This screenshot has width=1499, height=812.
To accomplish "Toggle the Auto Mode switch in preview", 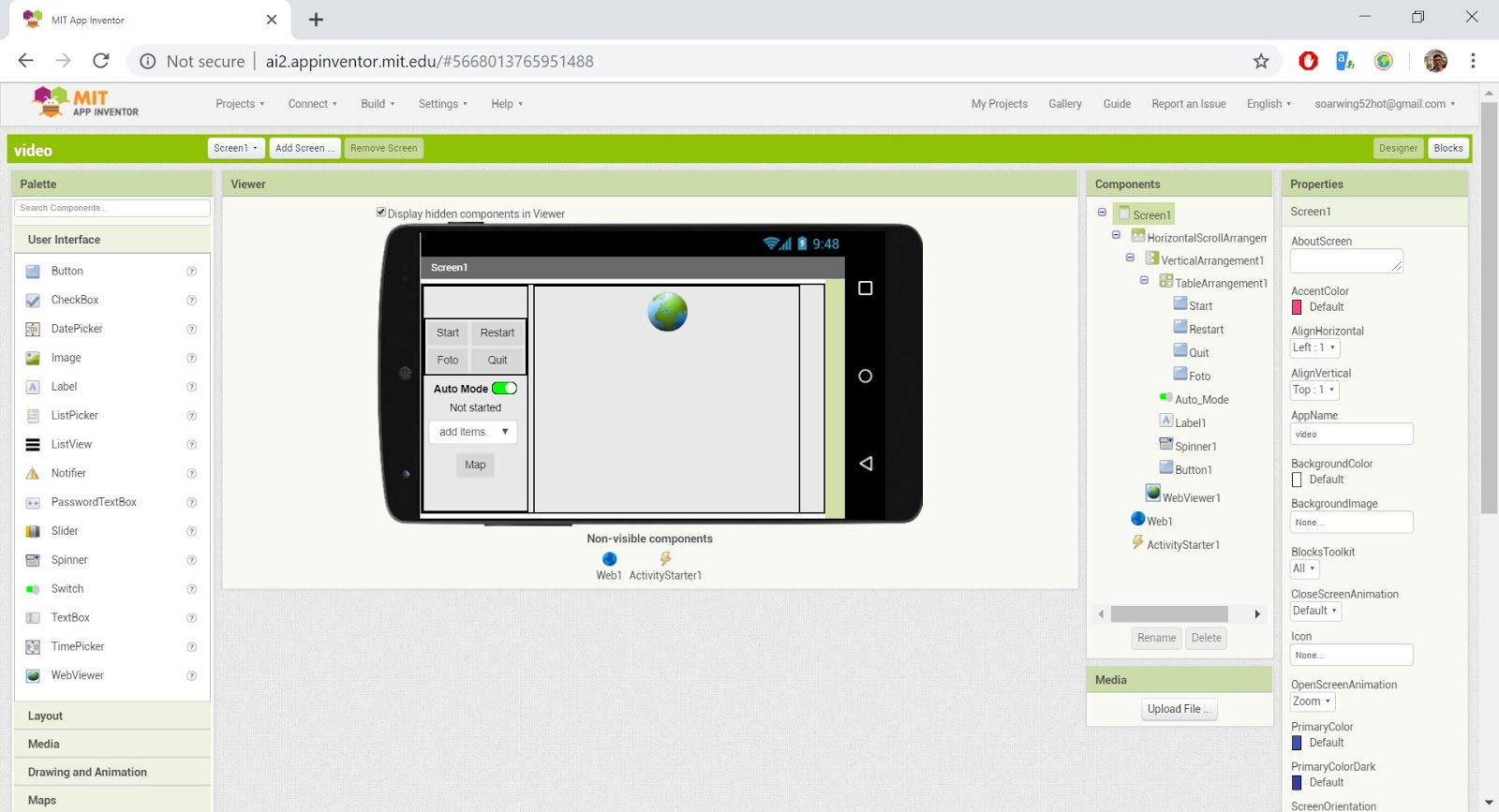I will [505, 389].
